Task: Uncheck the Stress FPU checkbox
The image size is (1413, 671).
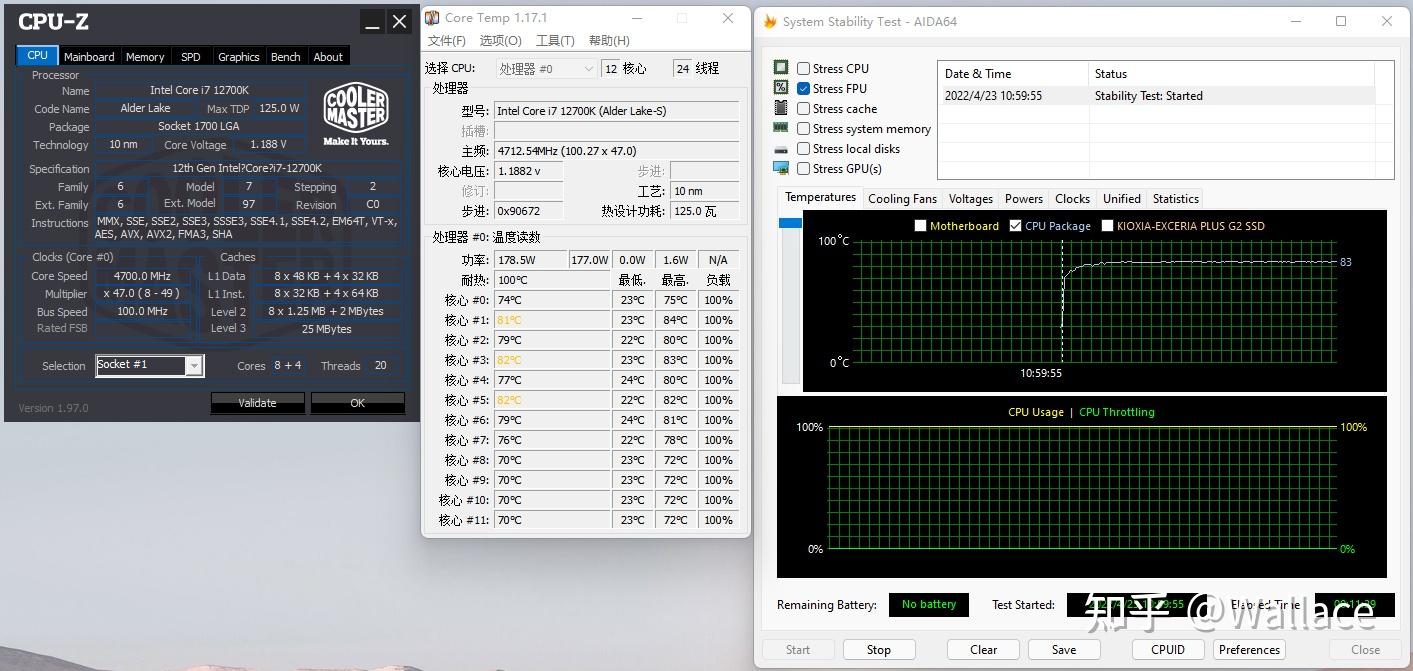Action: click(803, 88)
